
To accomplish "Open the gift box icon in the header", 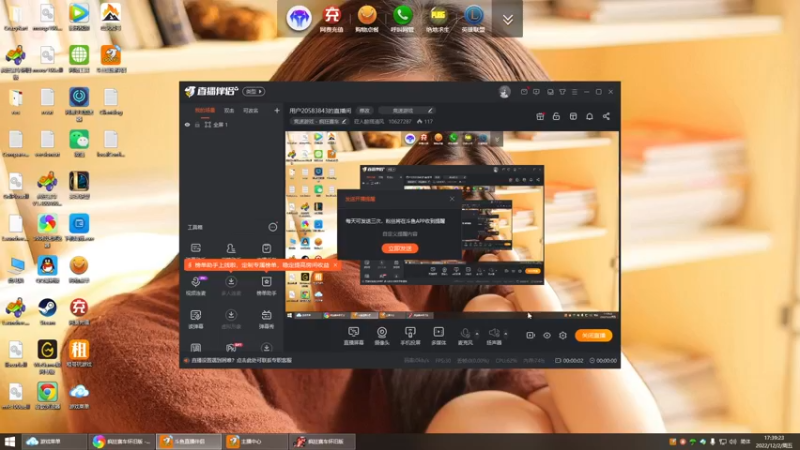I will pyautogui.click(x=540, y=116).
